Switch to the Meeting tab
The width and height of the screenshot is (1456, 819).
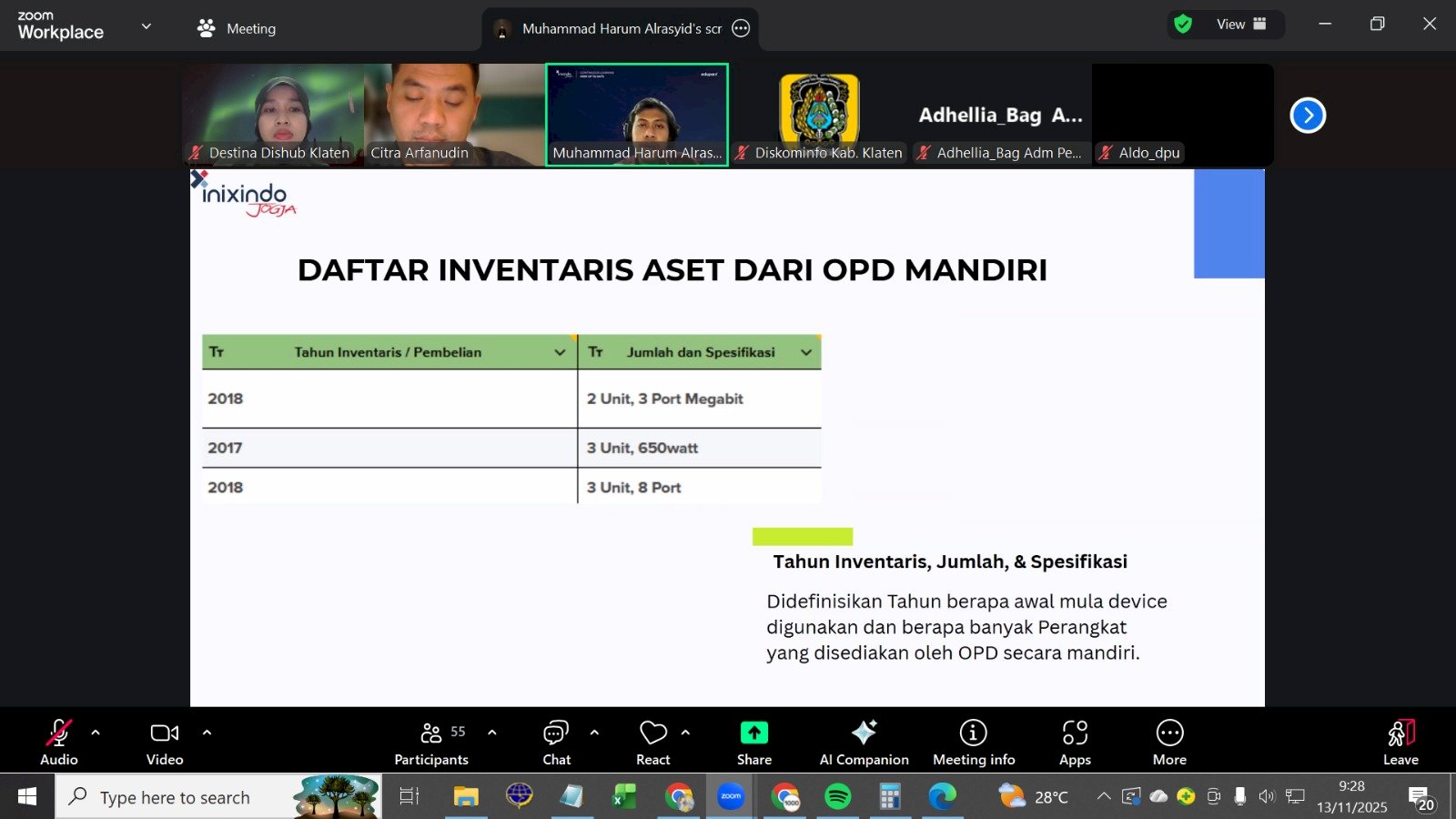pyautogui.click(x=237, y=28)
